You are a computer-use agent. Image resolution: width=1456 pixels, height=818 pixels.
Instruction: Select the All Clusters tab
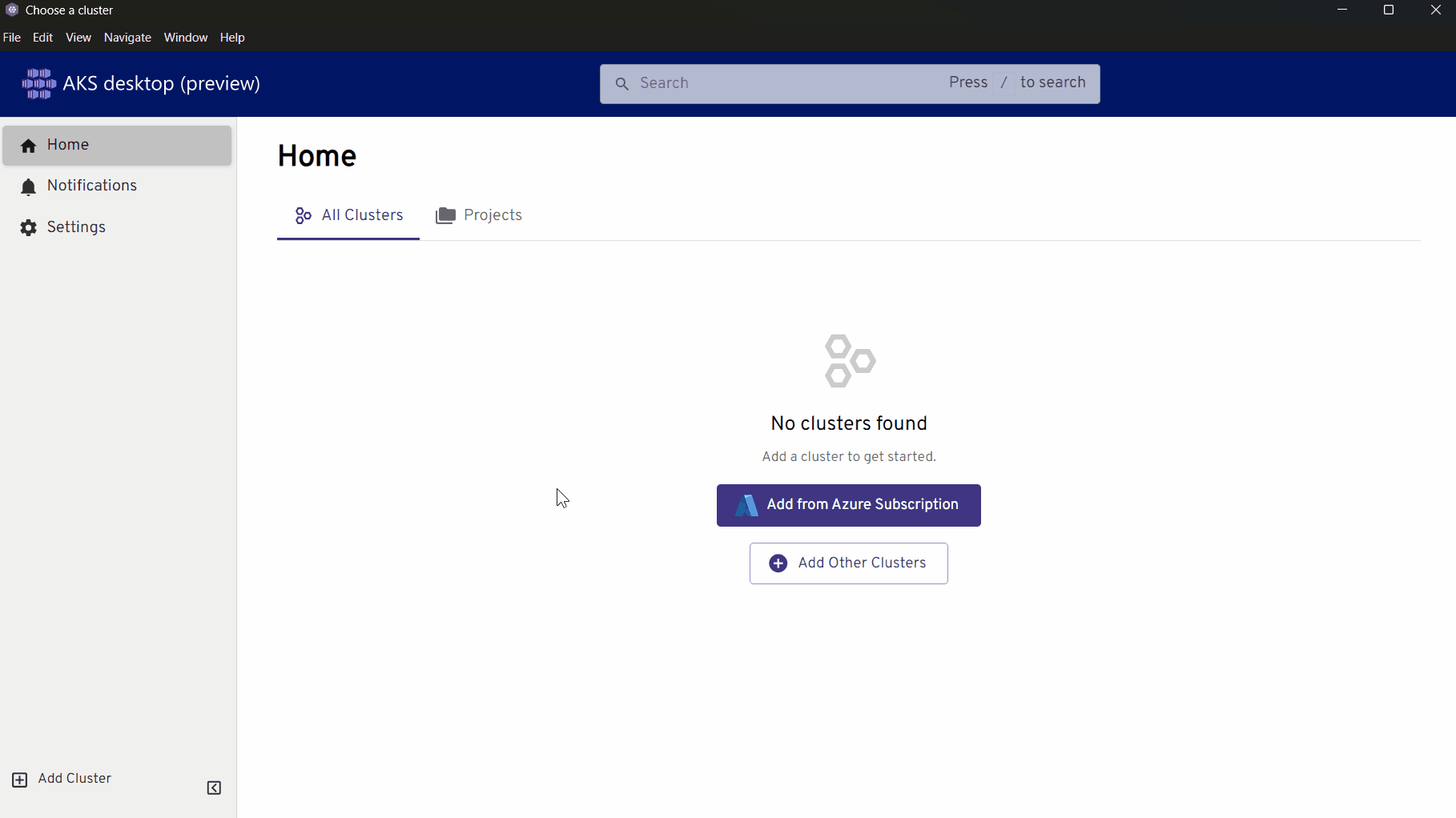click(x=362, y=215)
